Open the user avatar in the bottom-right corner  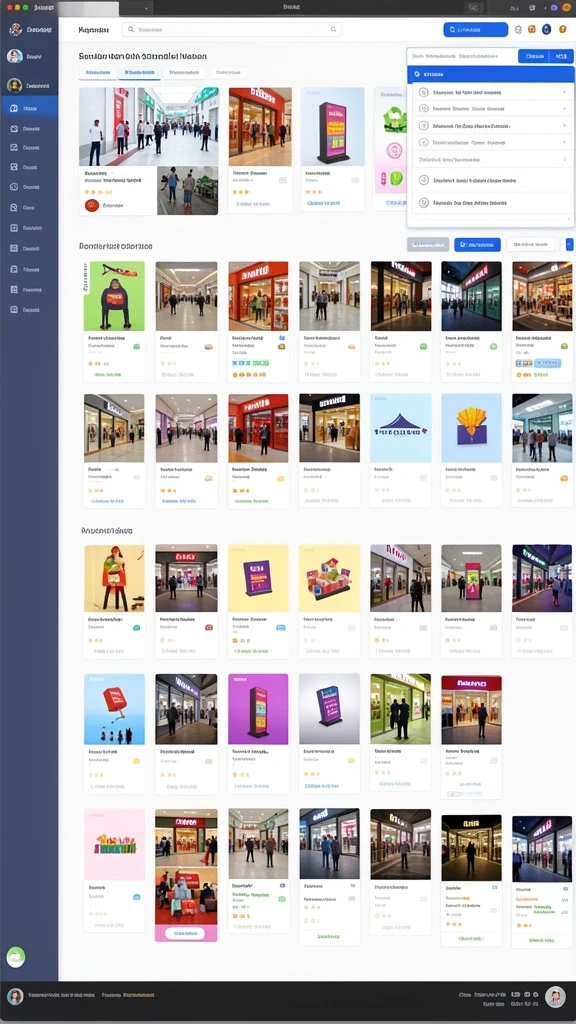(555, 997)
